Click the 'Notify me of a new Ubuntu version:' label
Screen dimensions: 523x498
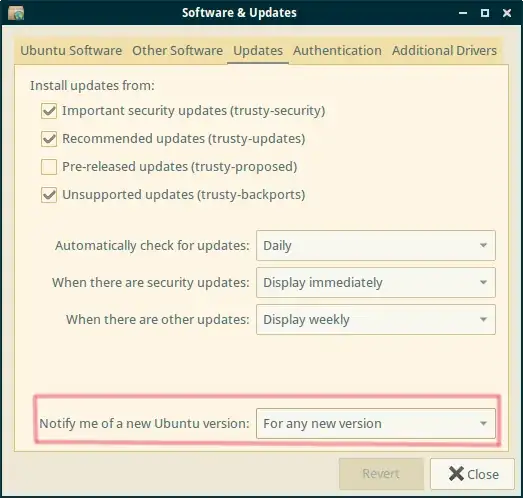144,424
